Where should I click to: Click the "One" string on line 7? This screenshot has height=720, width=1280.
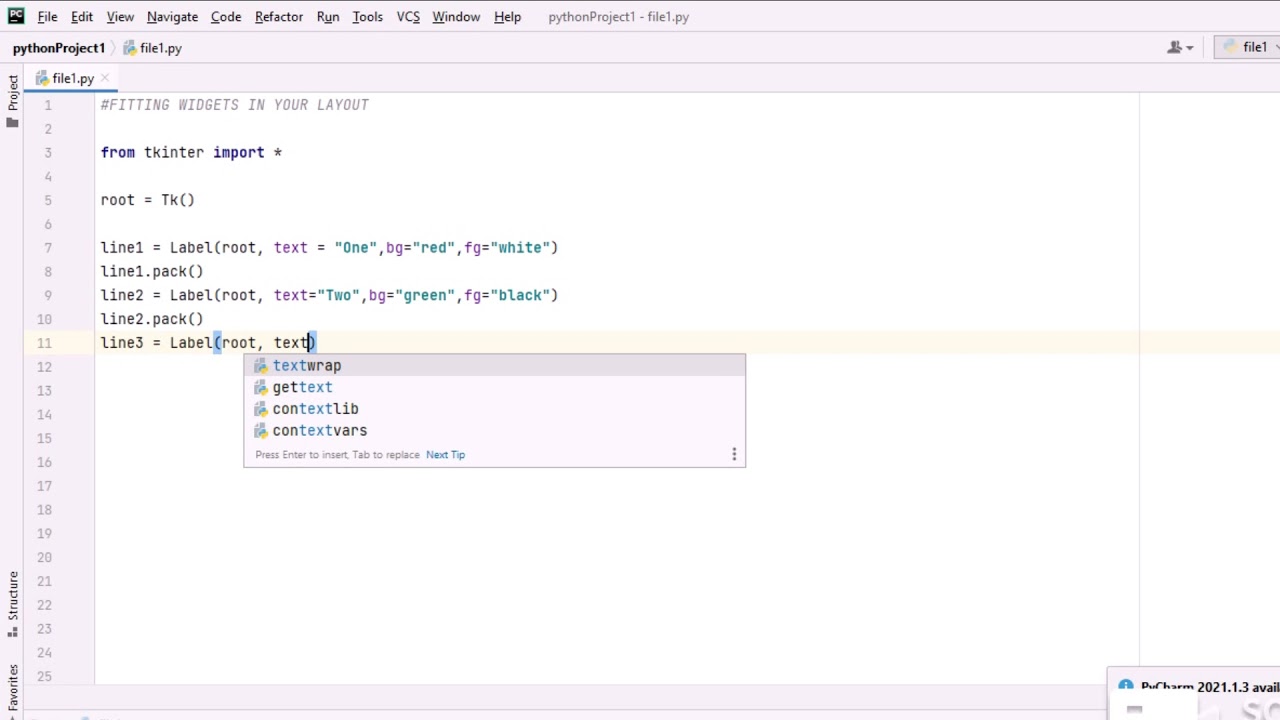[356, 248]
